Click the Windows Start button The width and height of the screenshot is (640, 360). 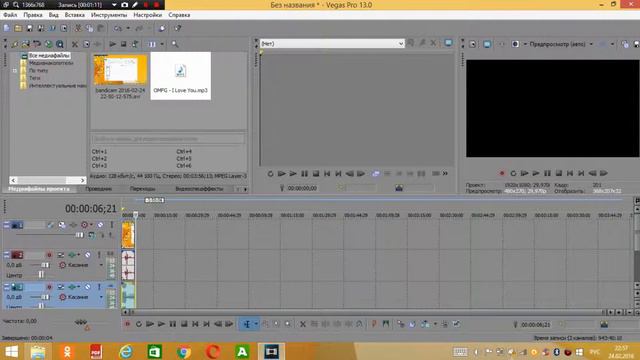[11, 351]
